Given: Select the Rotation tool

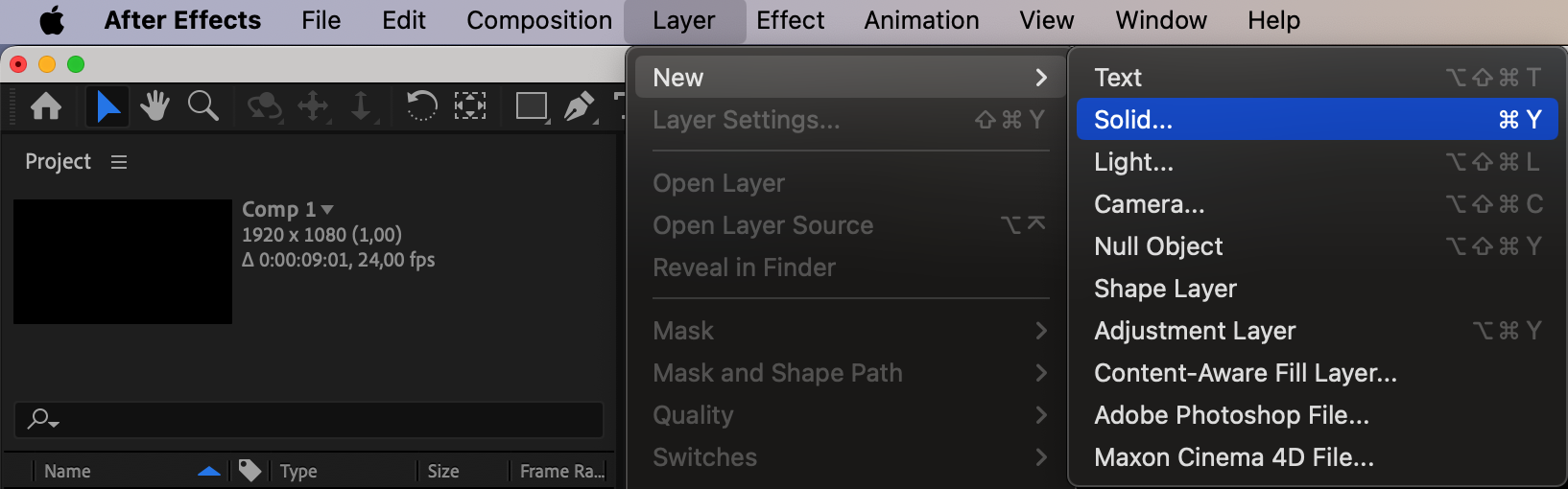Looking at the screenshot, I should [421, 105].
